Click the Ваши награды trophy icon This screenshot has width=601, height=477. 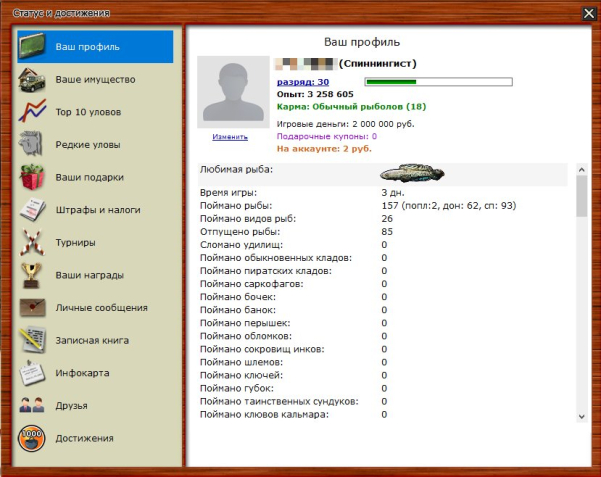pos(34,275)
